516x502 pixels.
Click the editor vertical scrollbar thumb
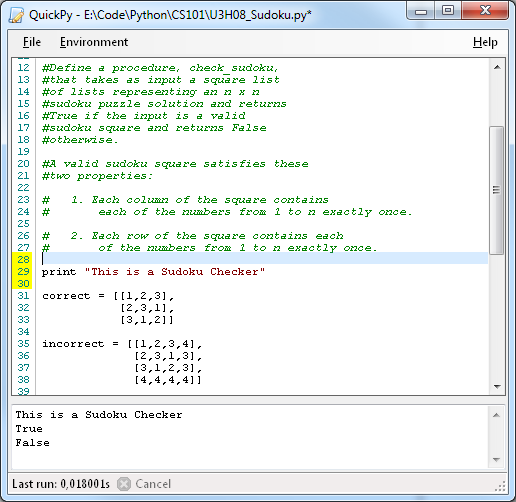tap(496, 190)
